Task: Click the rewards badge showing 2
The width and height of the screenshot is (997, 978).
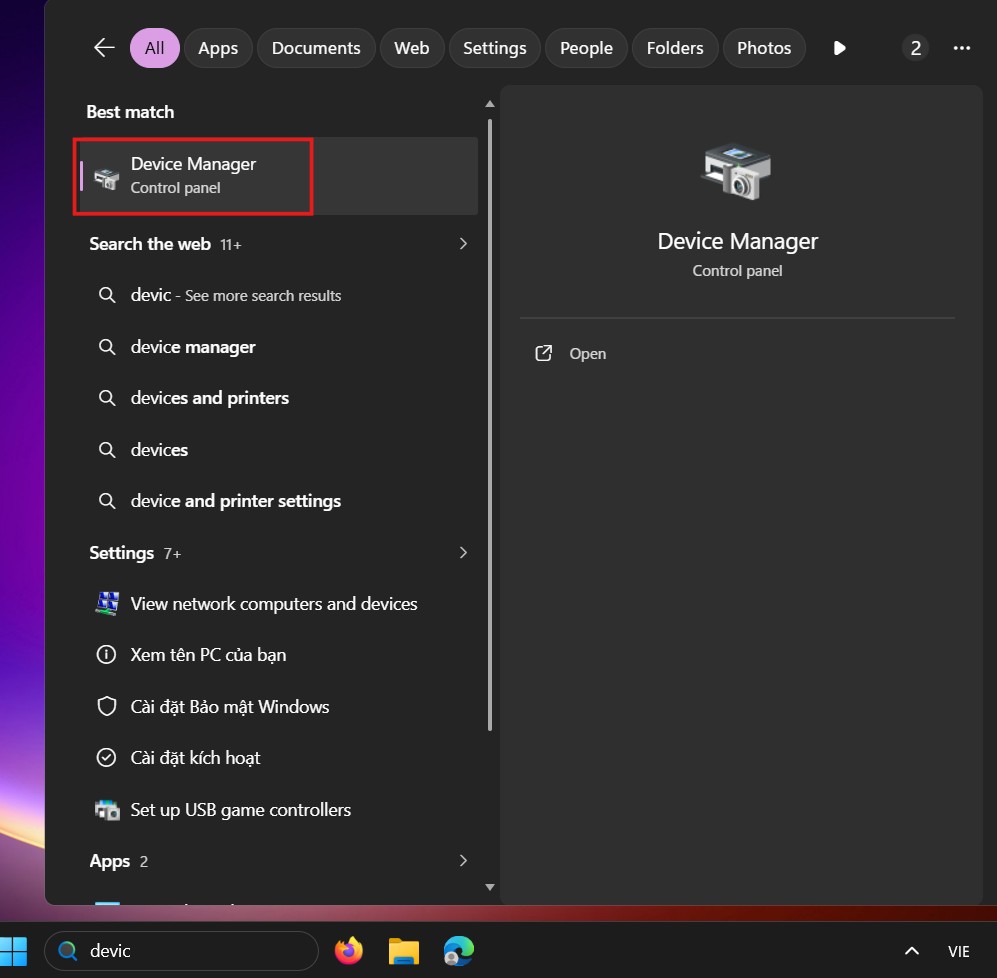Action: 915,48
